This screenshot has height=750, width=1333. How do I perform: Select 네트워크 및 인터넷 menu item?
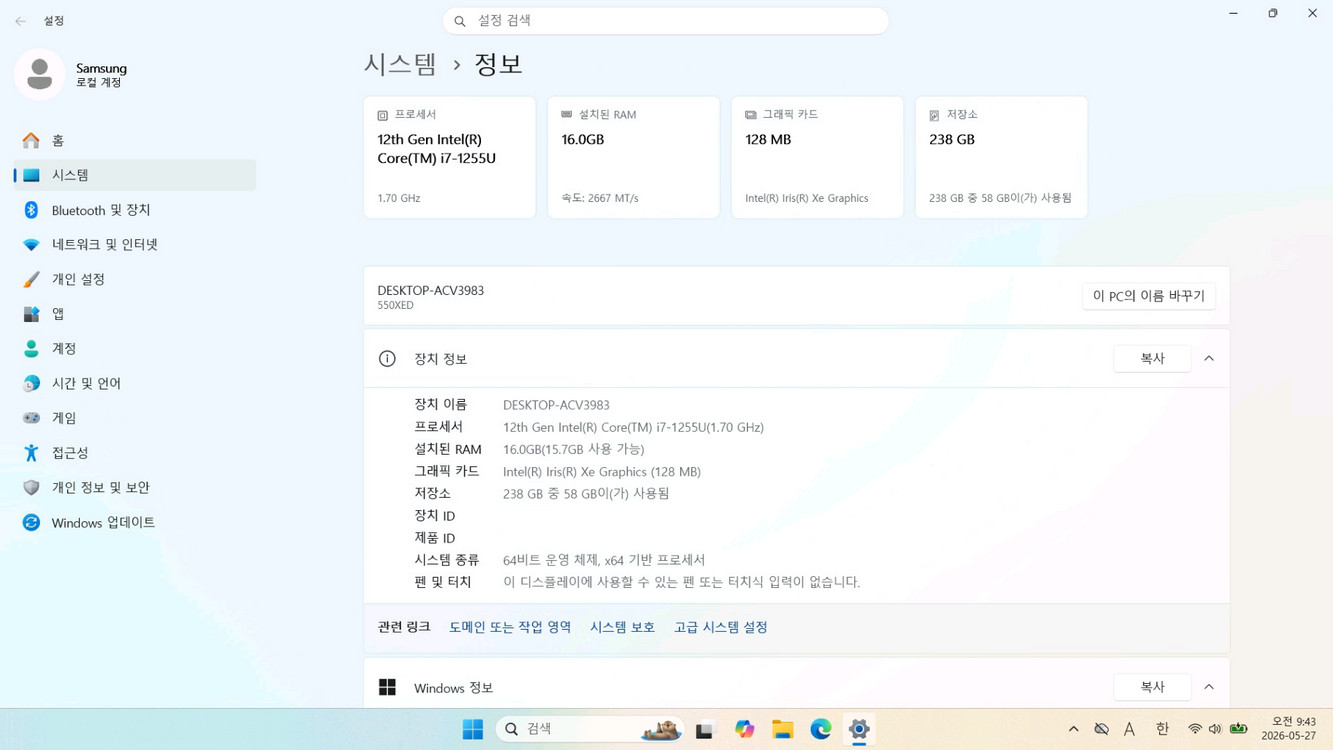point(135,245)
